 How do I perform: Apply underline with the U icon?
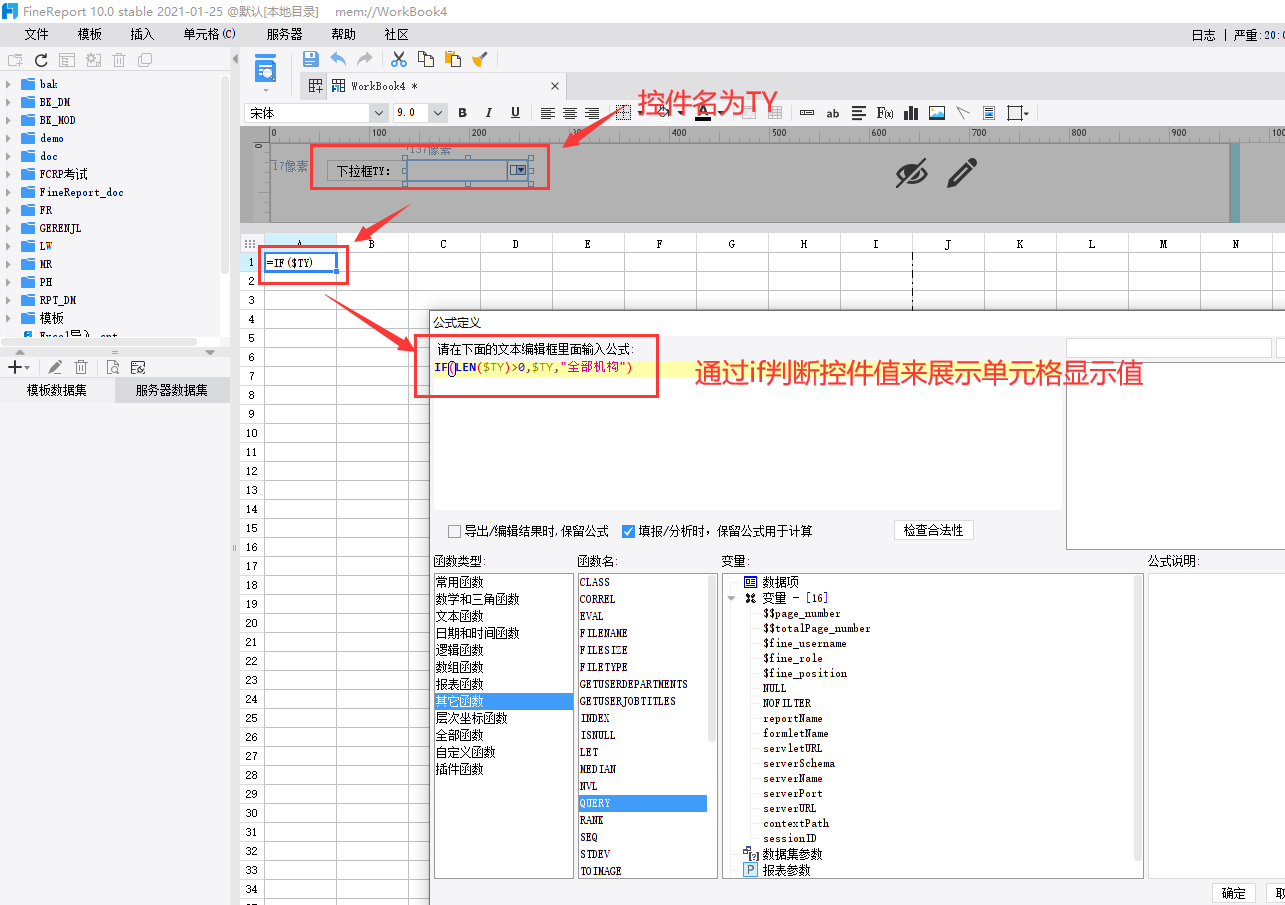515,113
